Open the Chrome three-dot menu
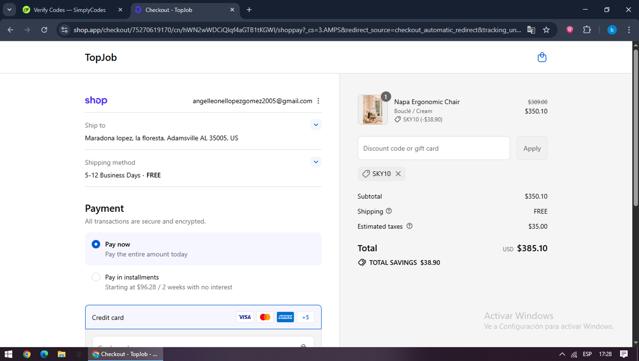 point(628,30)
